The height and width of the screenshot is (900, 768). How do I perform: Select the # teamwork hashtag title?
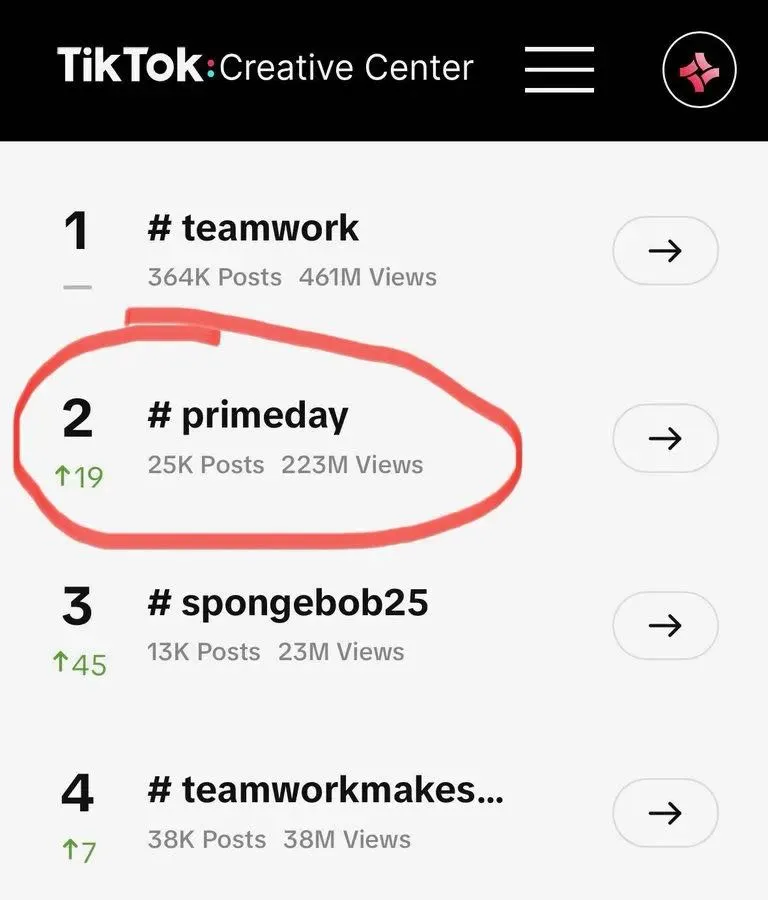pos(253,228)
